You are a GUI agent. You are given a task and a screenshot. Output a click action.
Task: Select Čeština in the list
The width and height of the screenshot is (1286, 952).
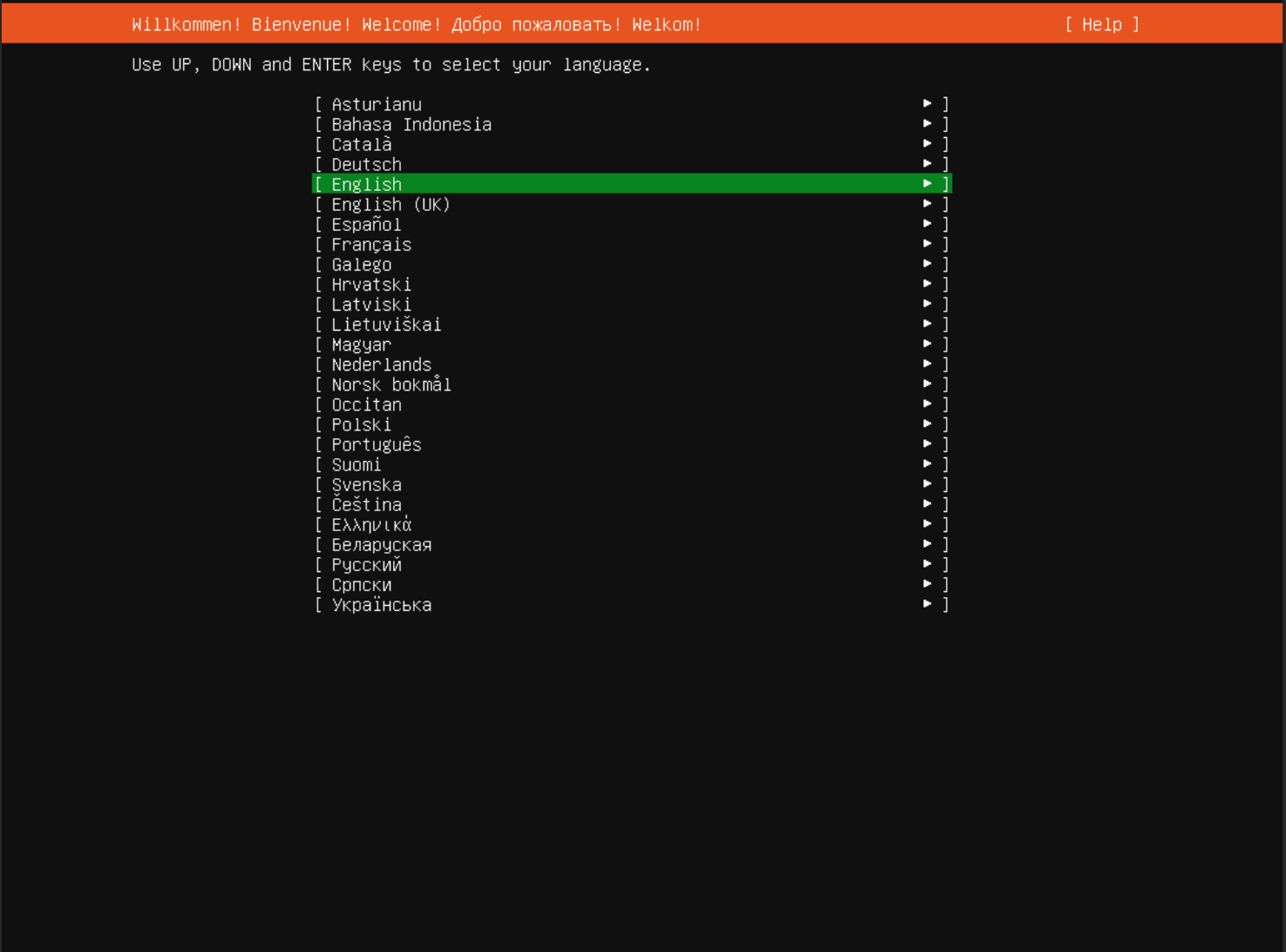point(366,504)
